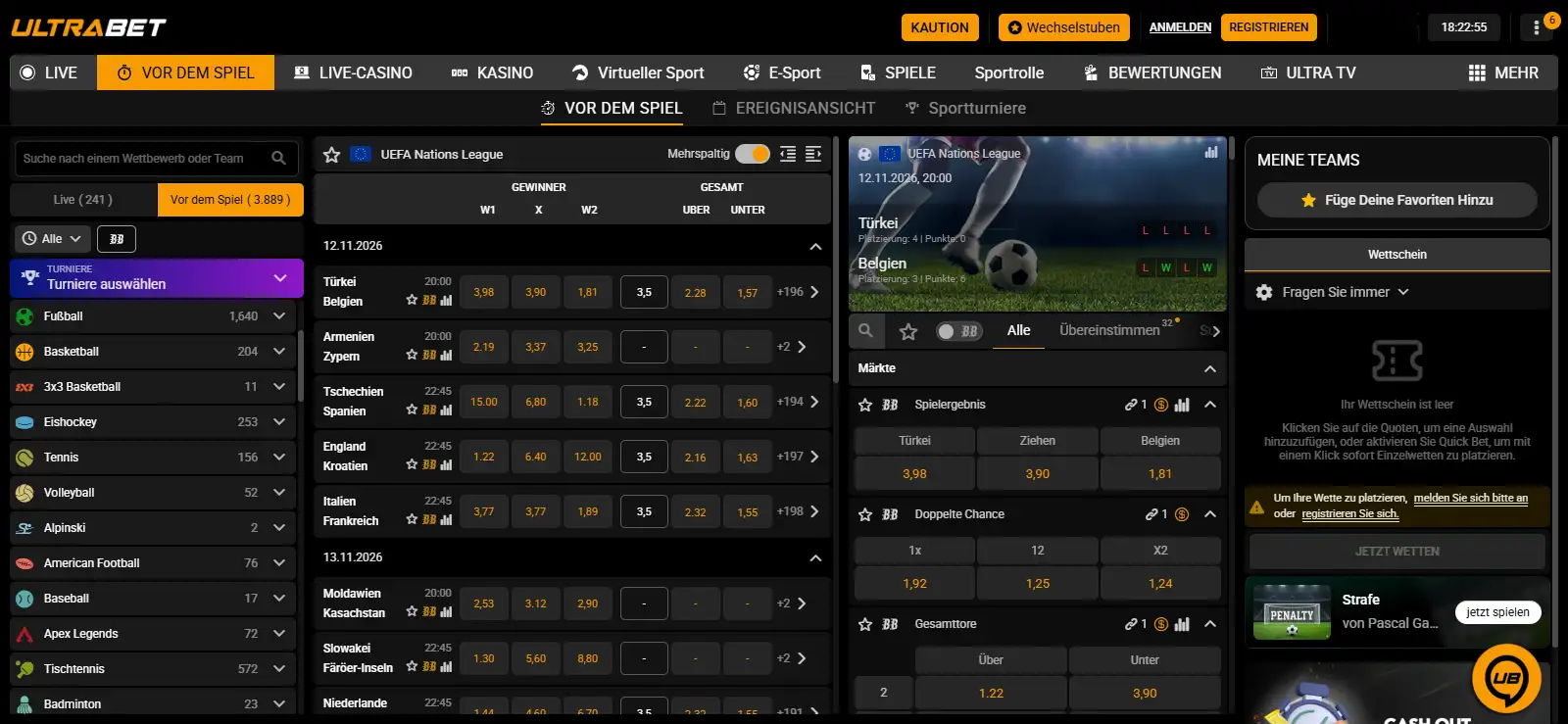The width and height of the screenshot is (1568, 724).
Task: Click the search magnifier in the competition search box
Action: tap(278, 158)
